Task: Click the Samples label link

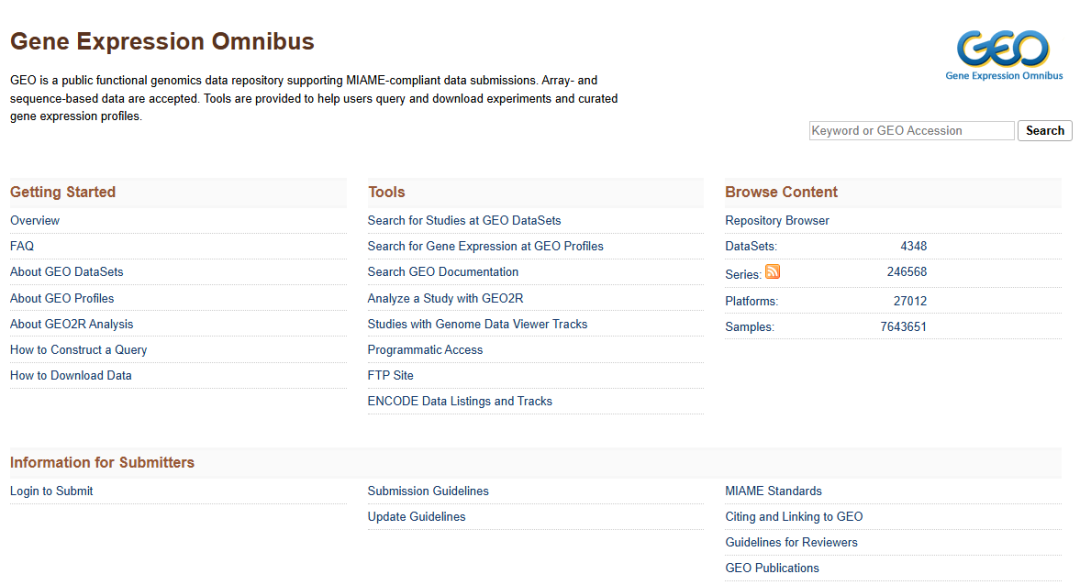Action: (x=749, y=327)
